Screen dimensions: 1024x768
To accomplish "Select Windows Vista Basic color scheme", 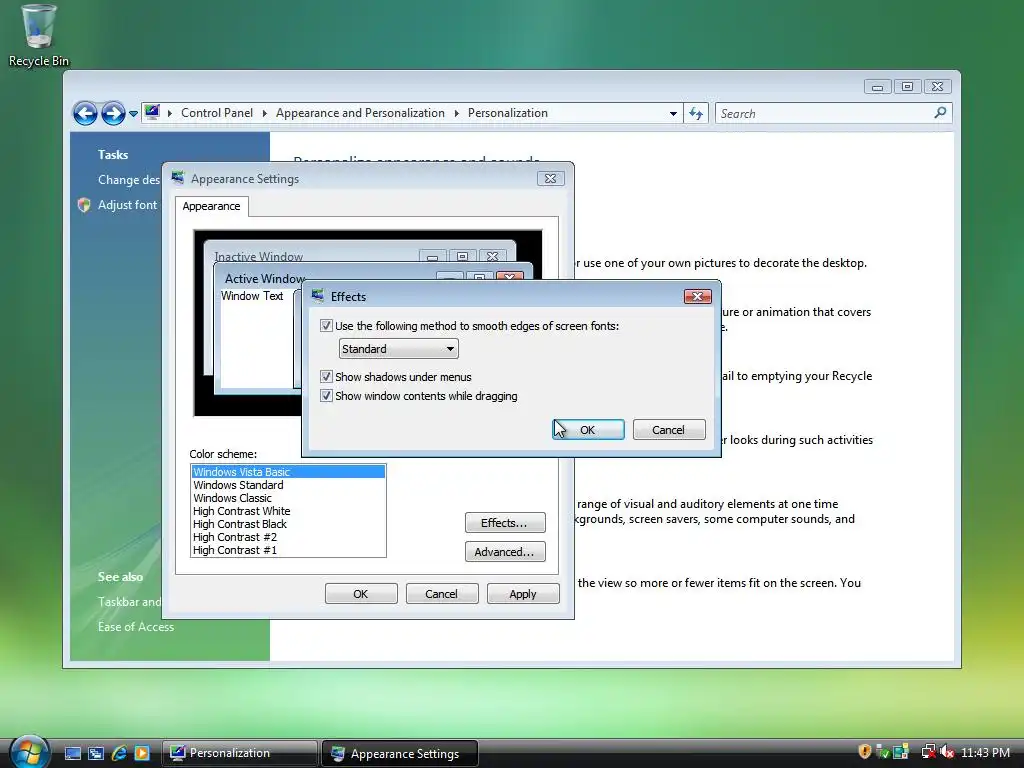I will click(288, 472).
